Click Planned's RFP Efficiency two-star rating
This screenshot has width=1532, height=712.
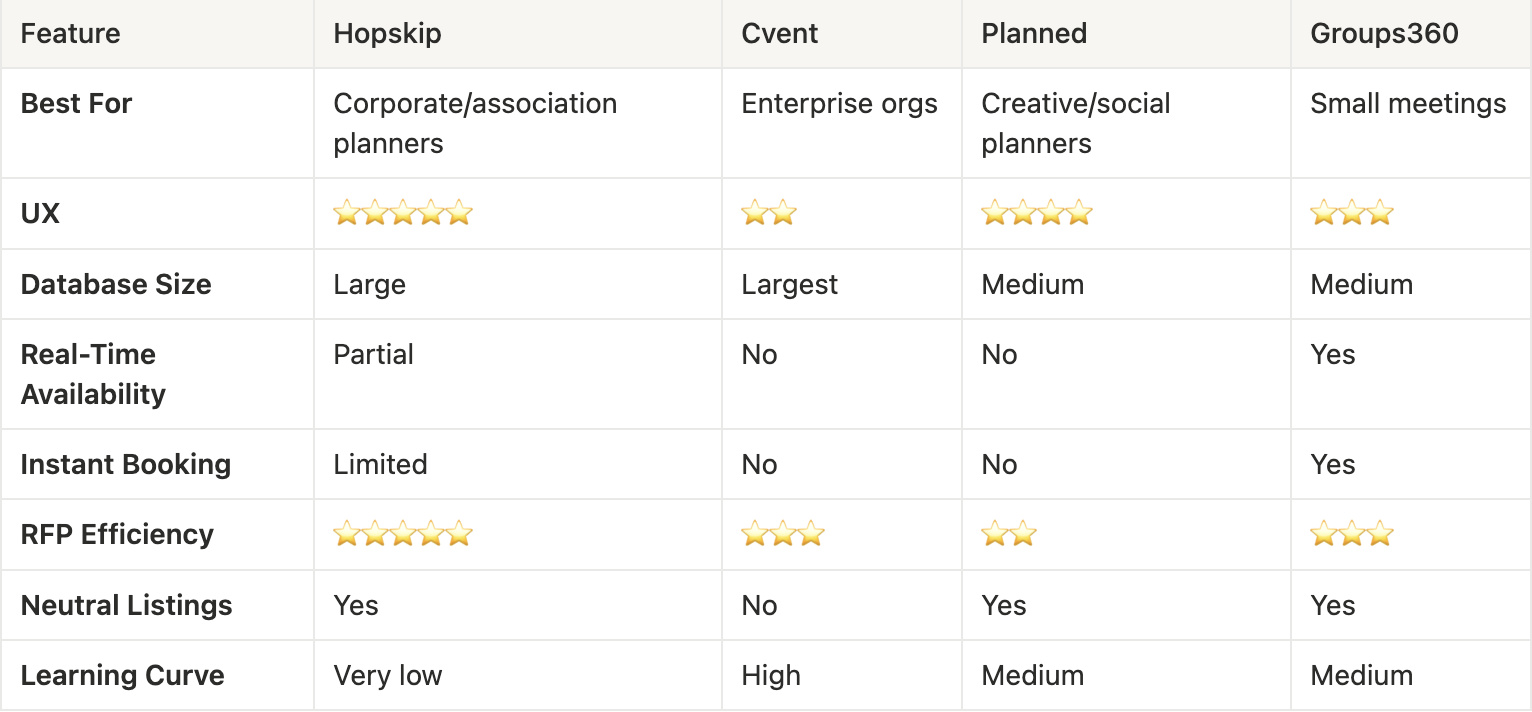(1009, 534)
